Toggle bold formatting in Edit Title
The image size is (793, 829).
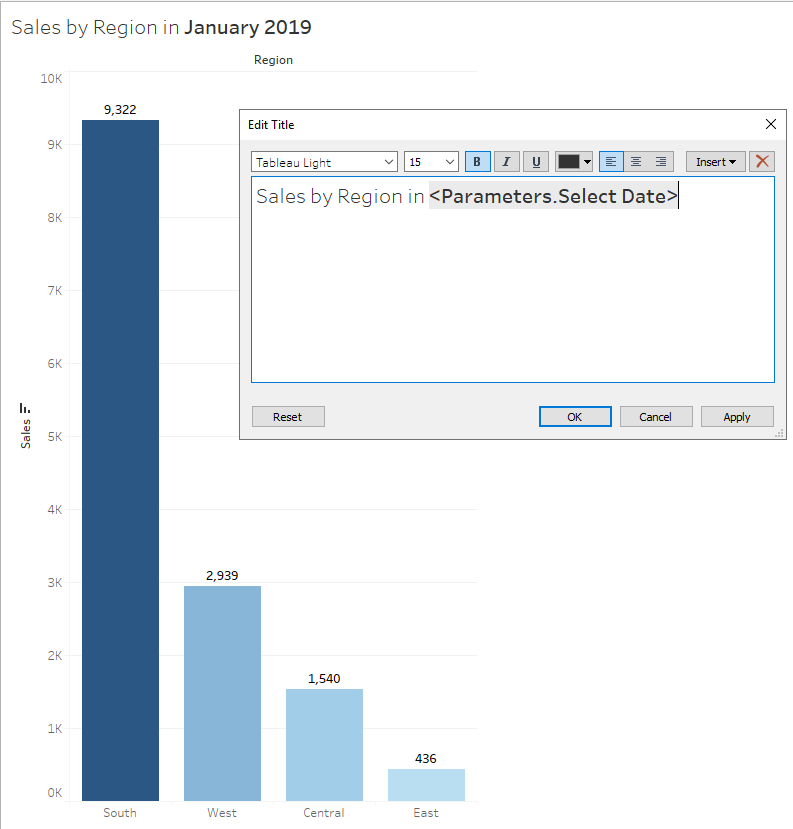coord(477,162)
